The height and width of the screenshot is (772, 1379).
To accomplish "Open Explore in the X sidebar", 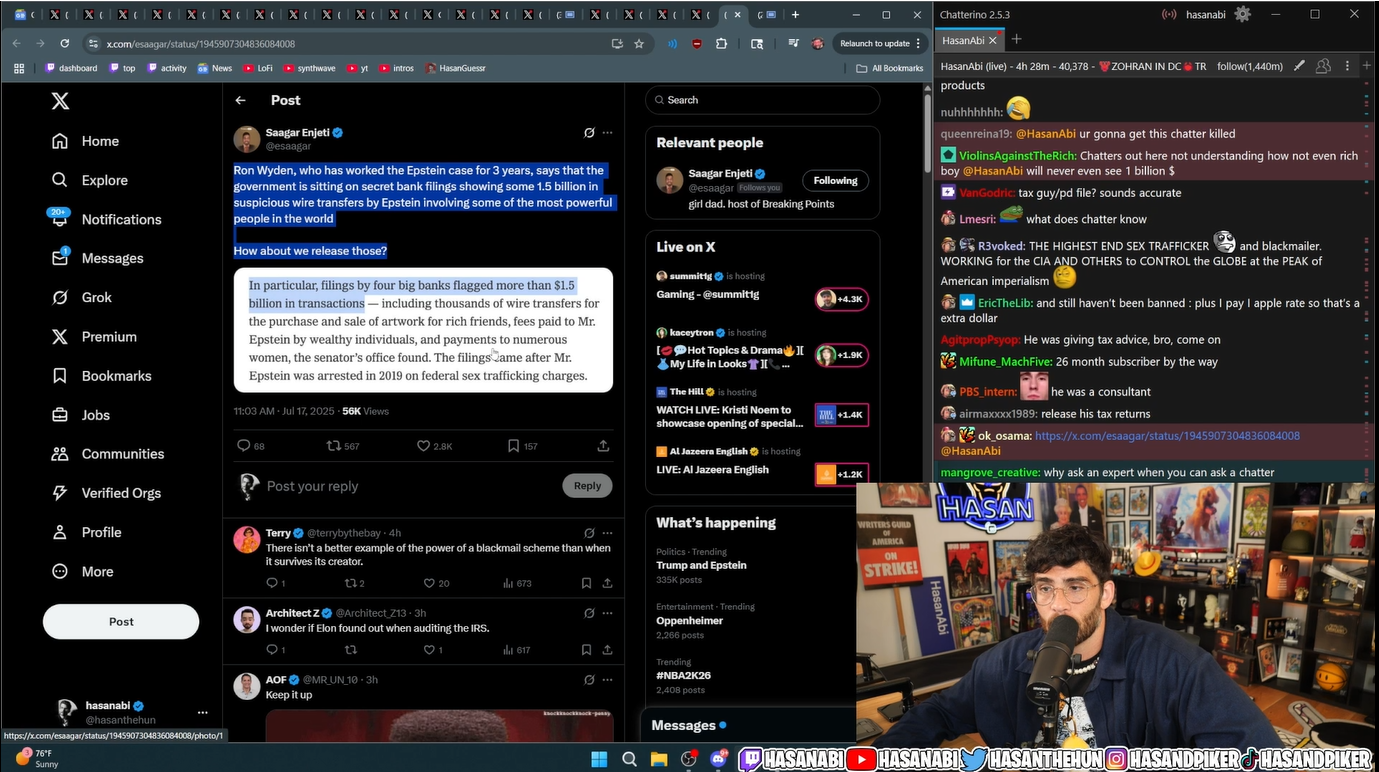I will click(x=90, y=180).
